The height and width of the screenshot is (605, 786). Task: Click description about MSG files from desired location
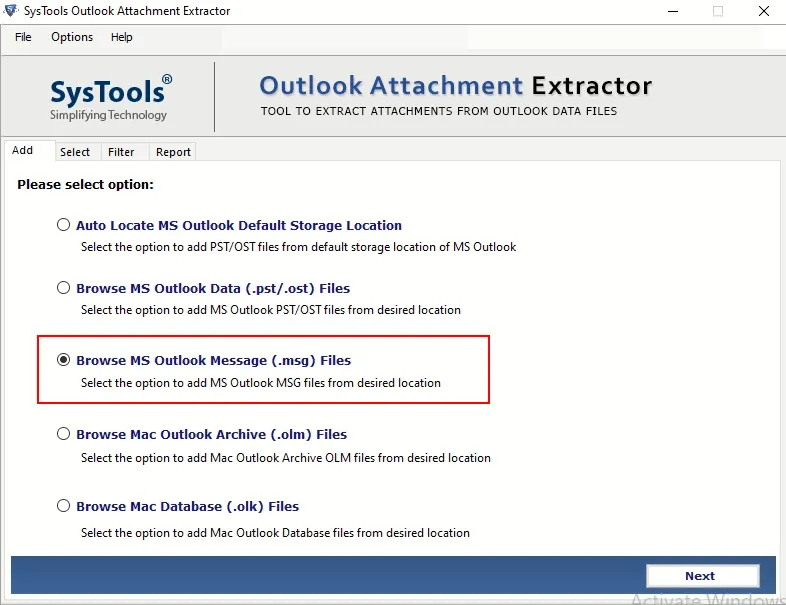point(261,383)
